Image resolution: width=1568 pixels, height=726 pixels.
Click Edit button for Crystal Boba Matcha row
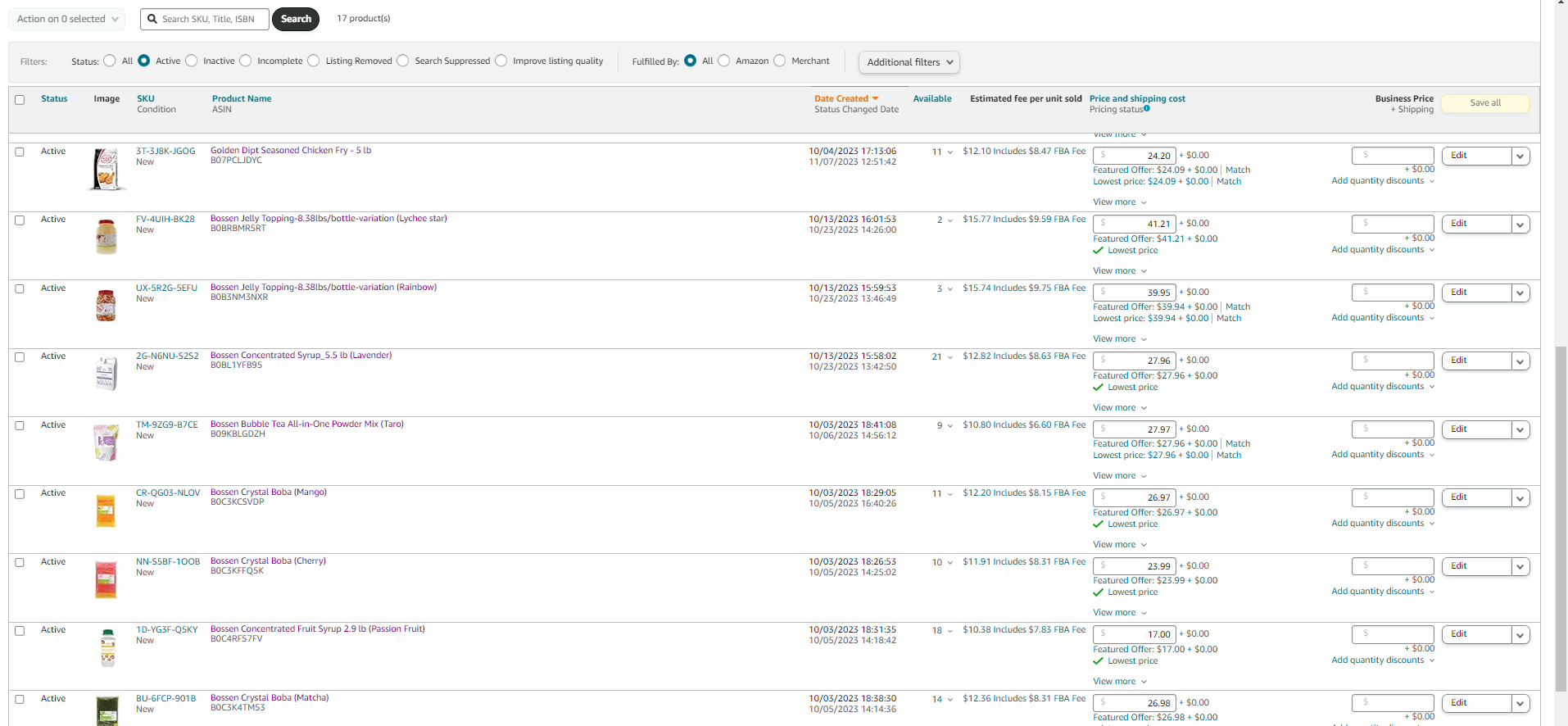1476,703
